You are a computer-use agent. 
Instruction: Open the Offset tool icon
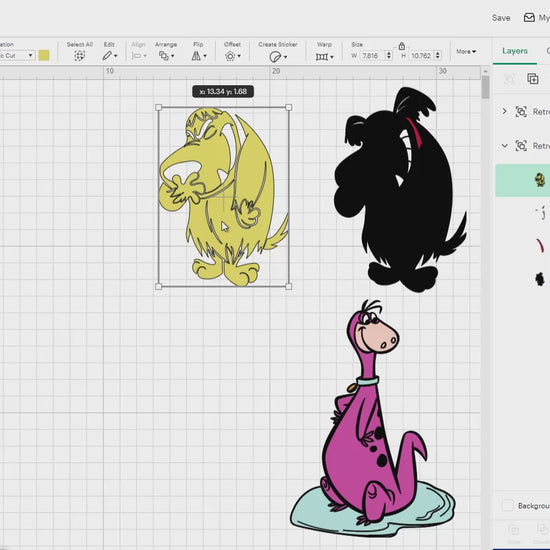coord(230,56)
